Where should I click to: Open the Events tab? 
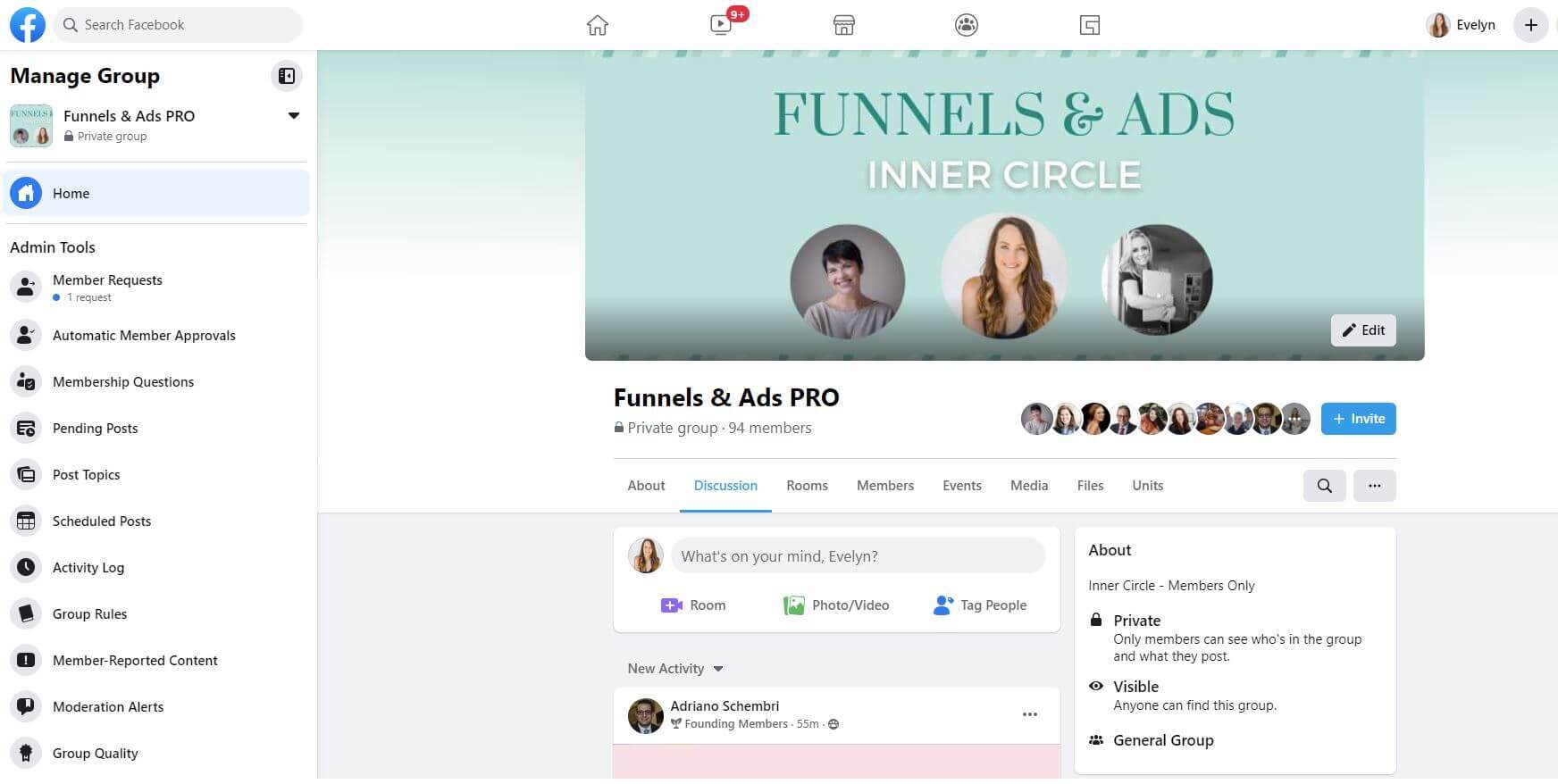[x=962, y=486]
